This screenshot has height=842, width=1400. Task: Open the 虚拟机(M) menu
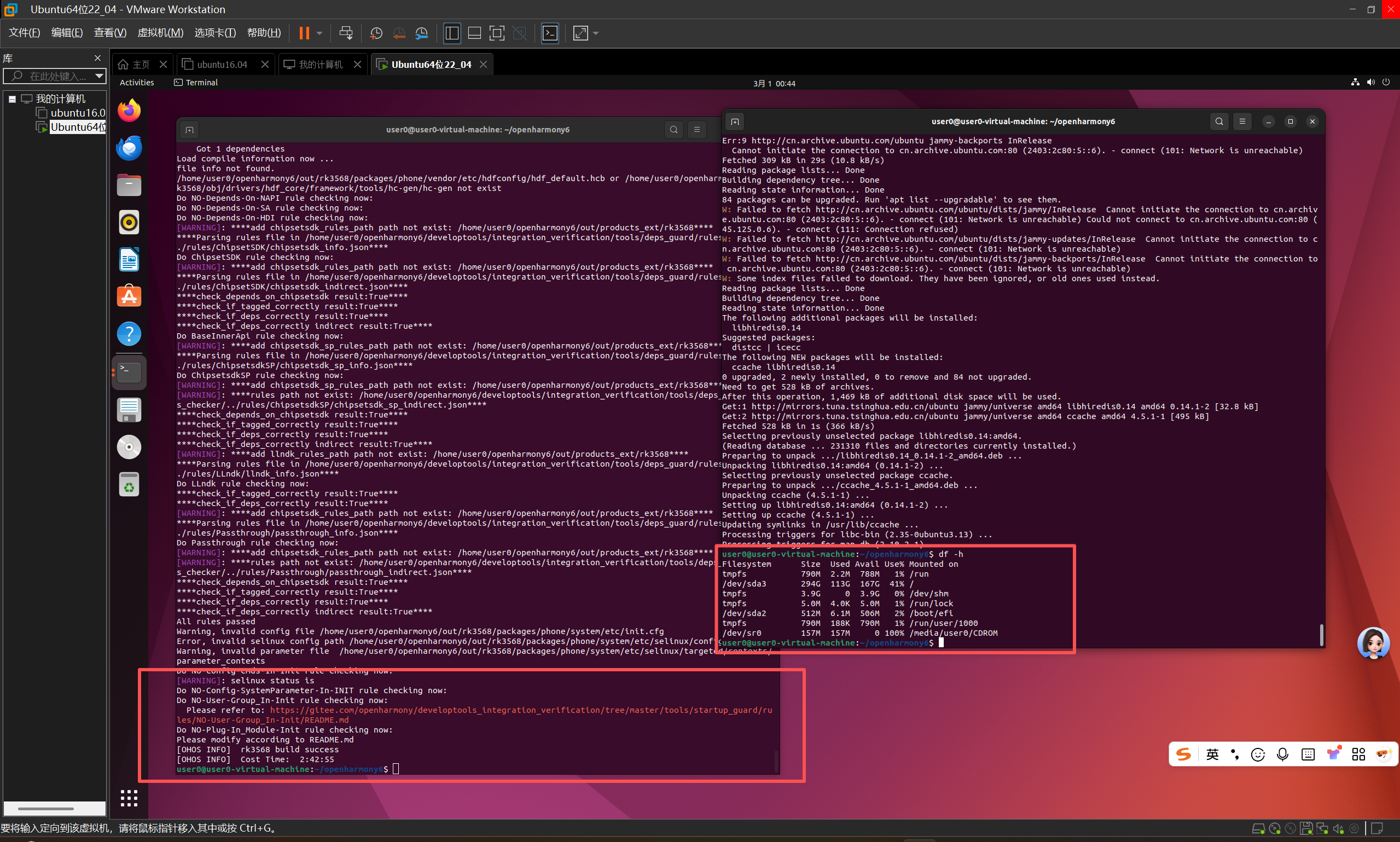pyautogui.click(x=160, y=33)
